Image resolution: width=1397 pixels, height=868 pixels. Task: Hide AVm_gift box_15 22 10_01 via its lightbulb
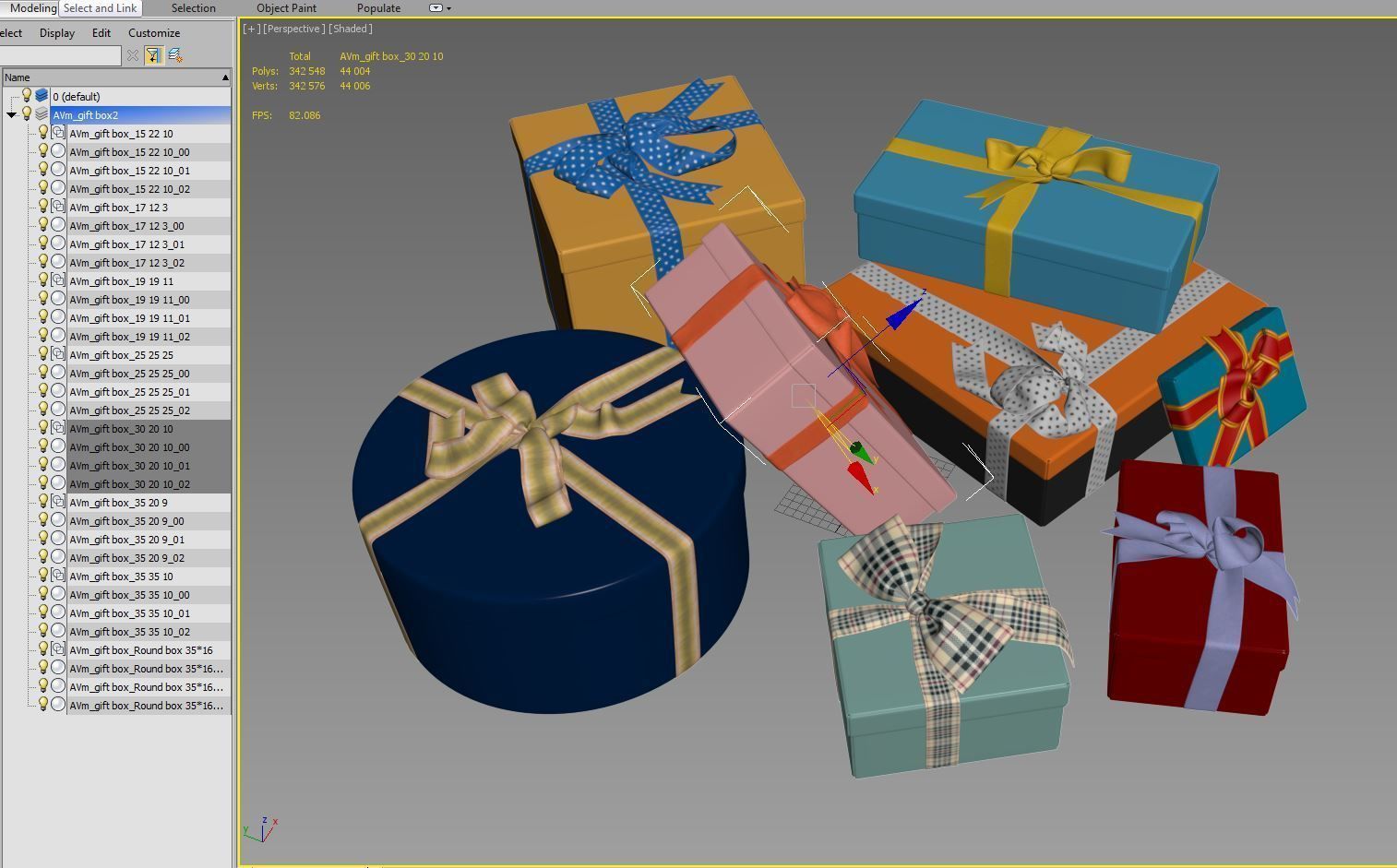[42, 169]
